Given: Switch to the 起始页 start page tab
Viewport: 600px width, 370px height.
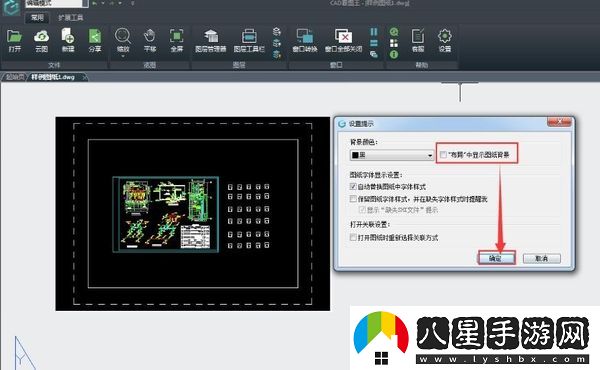Looking at the screenshot, I should [x=15, y=77].
